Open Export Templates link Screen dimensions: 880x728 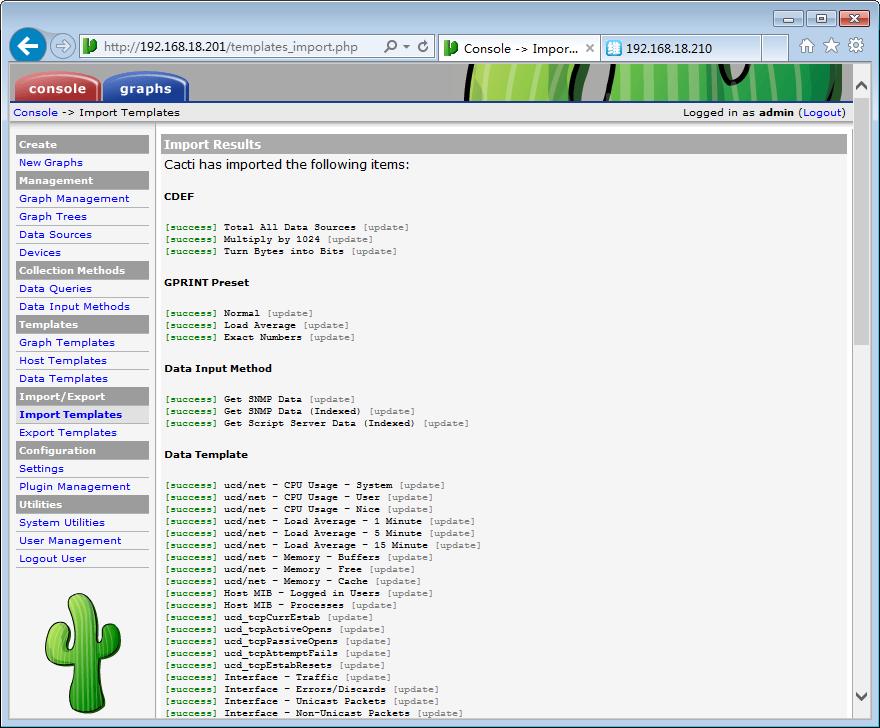(68, 432)
